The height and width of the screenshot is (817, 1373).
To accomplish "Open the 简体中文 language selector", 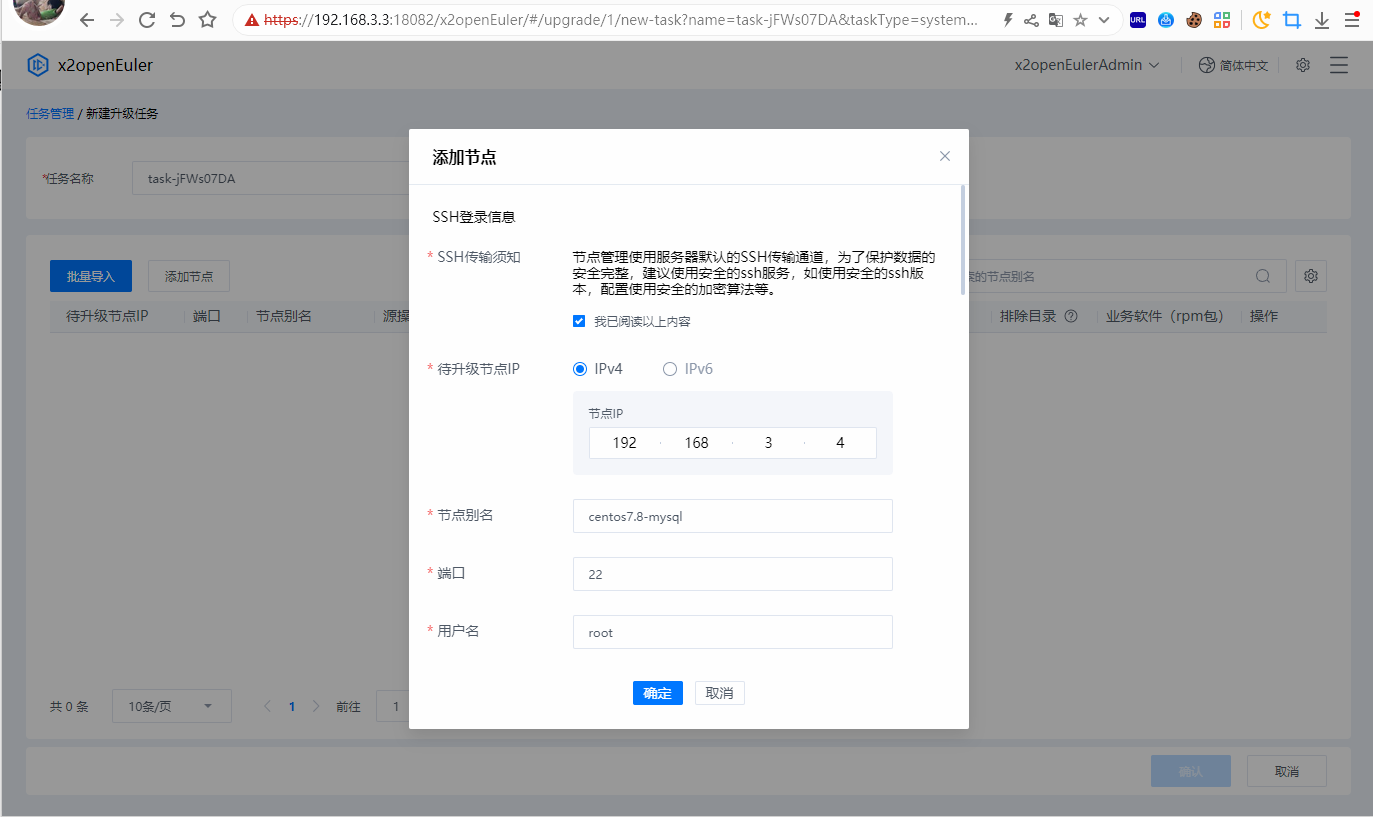I will point(1233,65).
